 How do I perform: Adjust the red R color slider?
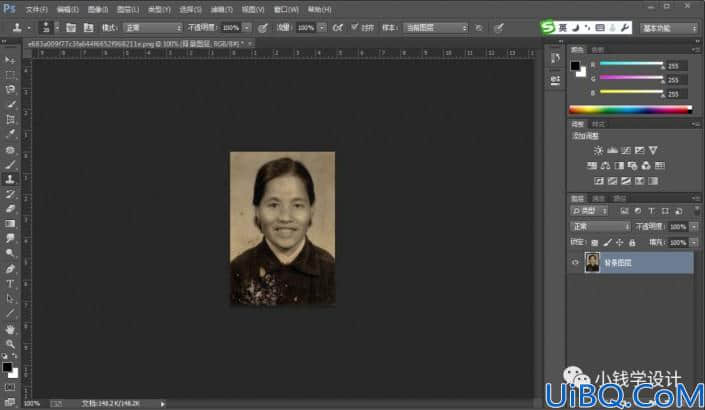pyautogui.click(x=631, y=64)
